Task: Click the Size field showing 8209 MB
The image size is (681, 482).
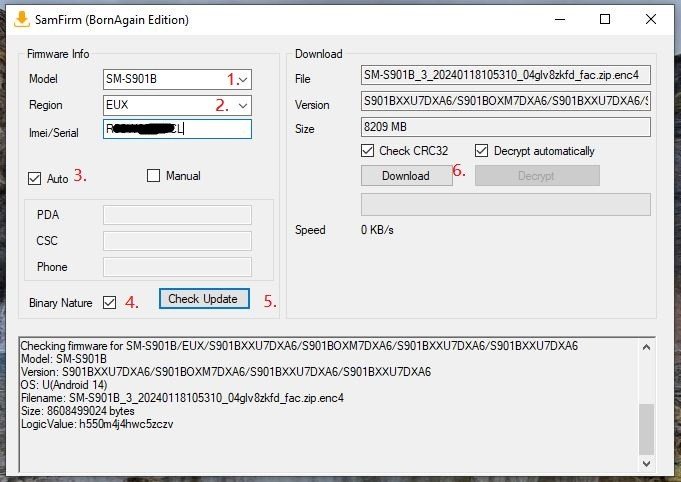Action: [x=505, y=127]
